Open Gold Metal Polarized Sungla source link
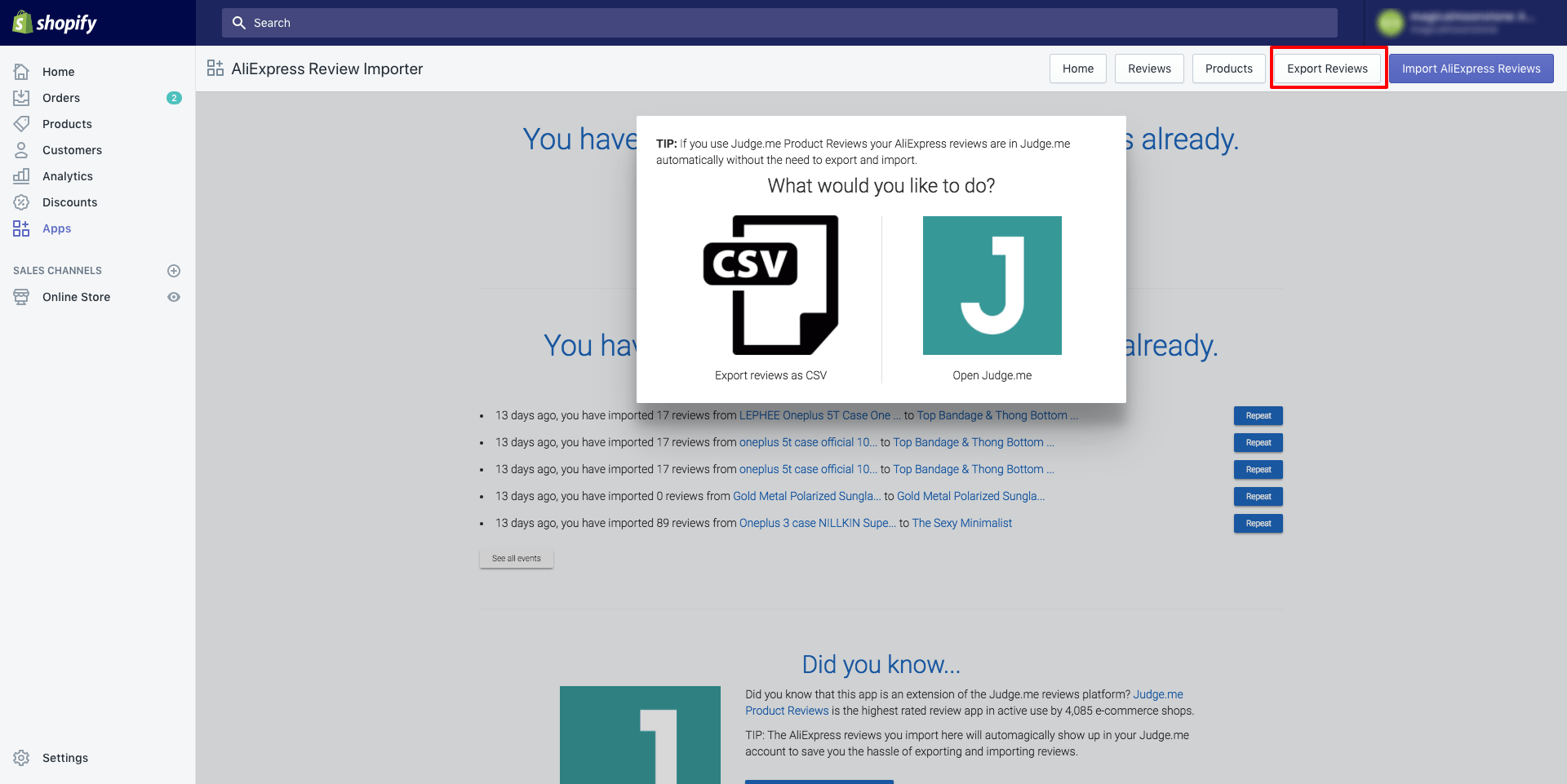Viewport: 1567px width, 784px height. coord(806,496)
